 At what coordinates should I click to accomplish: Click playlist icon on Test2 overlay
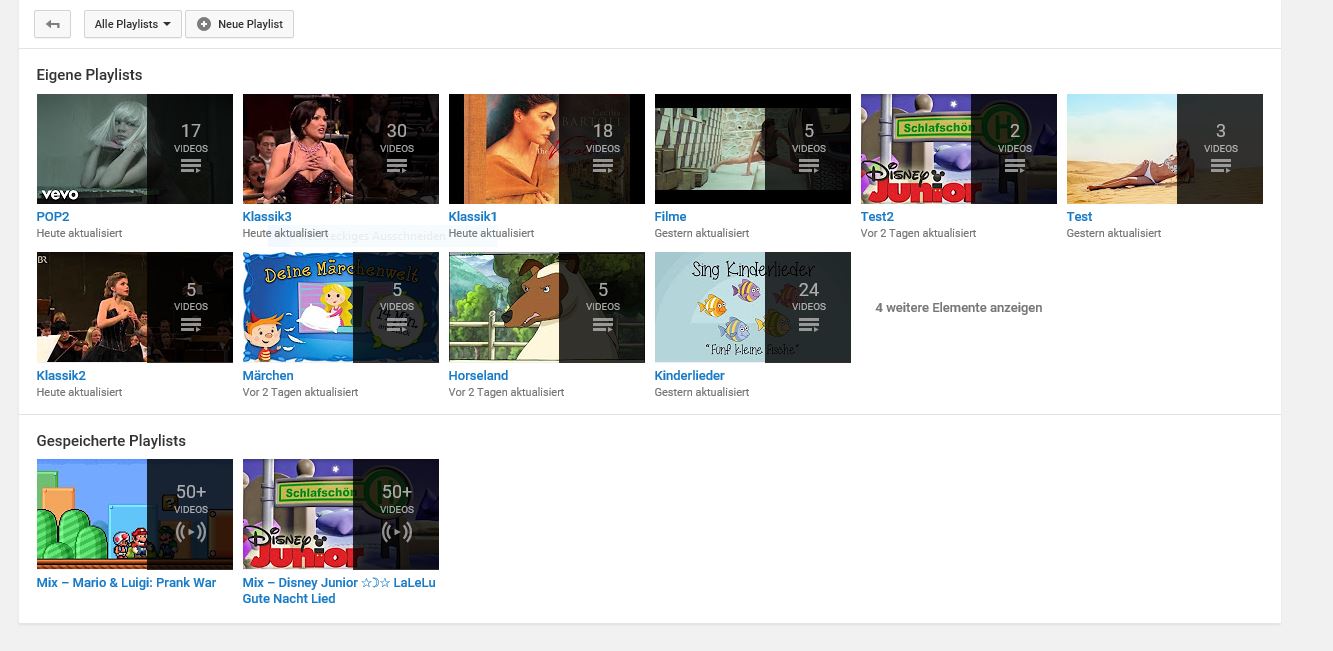pyautogui.click(x=1015, y=165)
